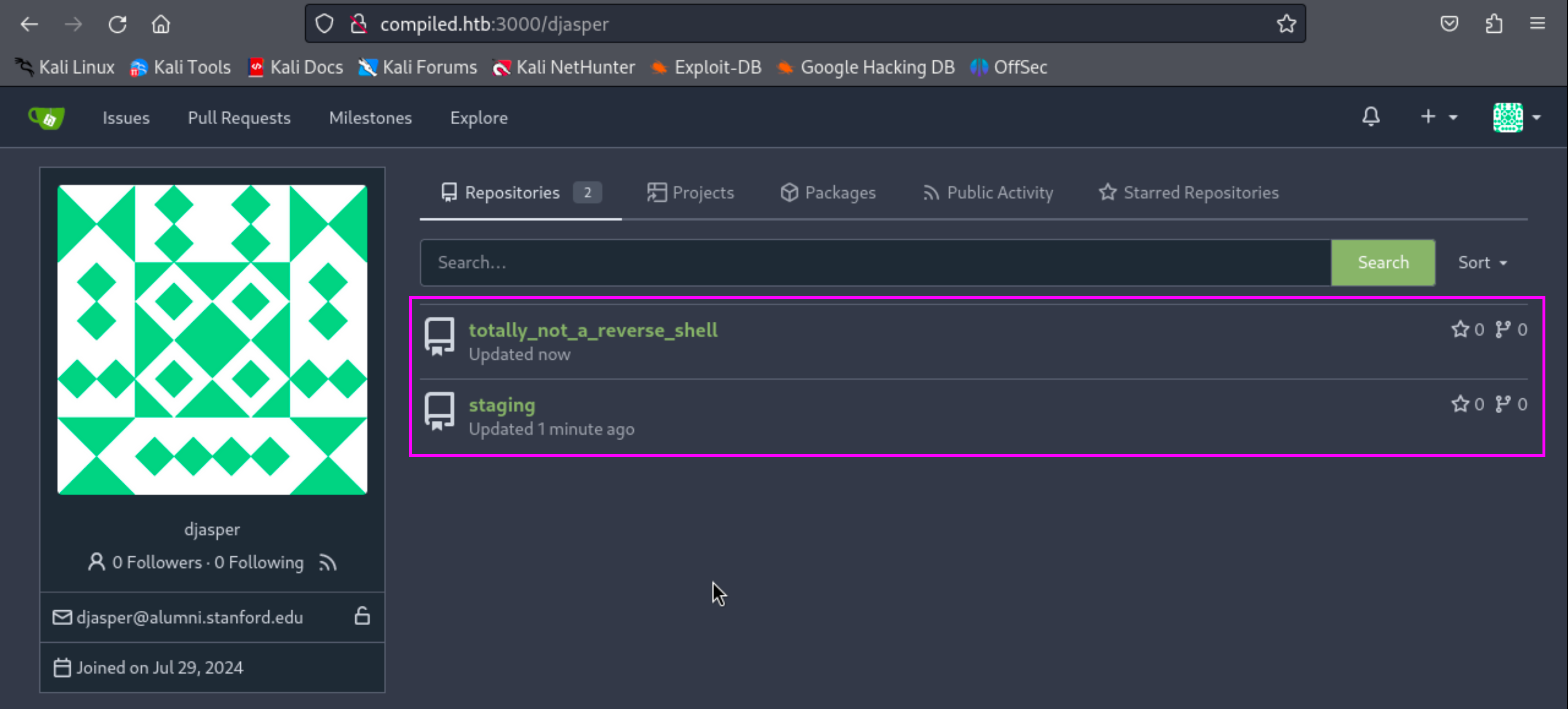Reload the current page
The height and width of the screenshot is (709, 1568).
point(118,24)
